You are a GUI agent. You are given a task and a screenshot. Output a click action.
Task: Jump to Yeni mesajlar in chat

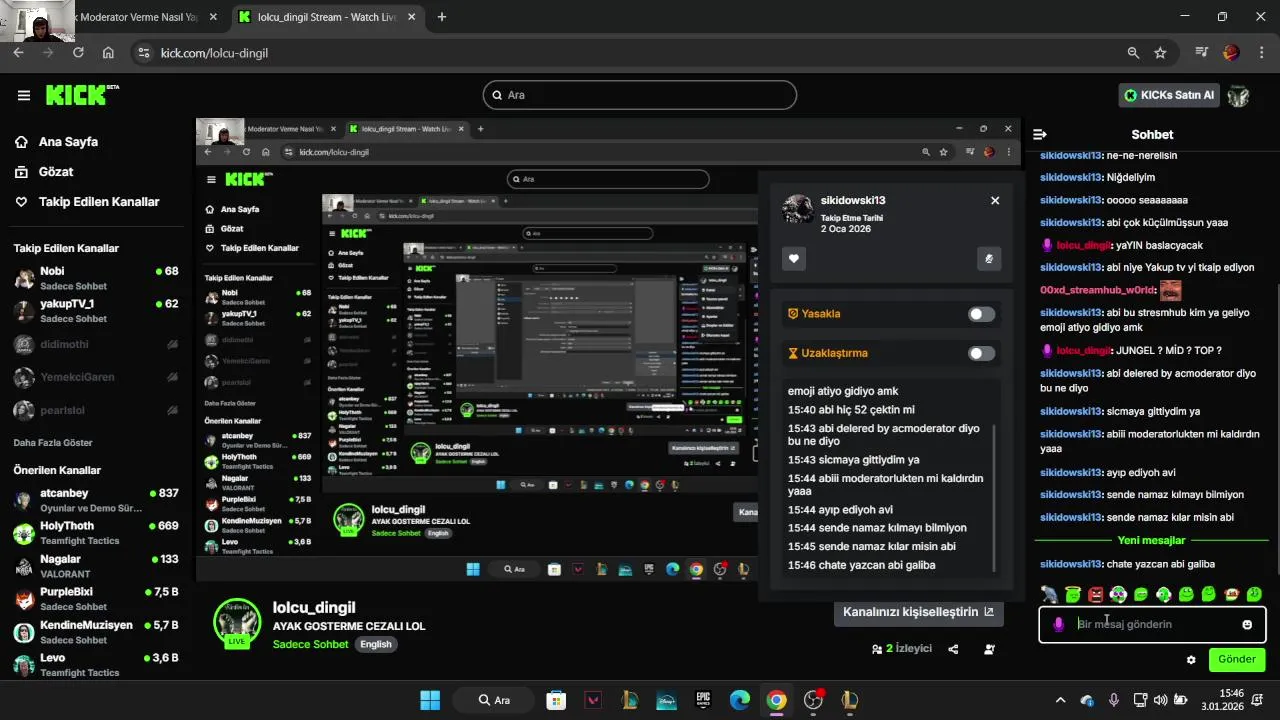point(1151,541)
